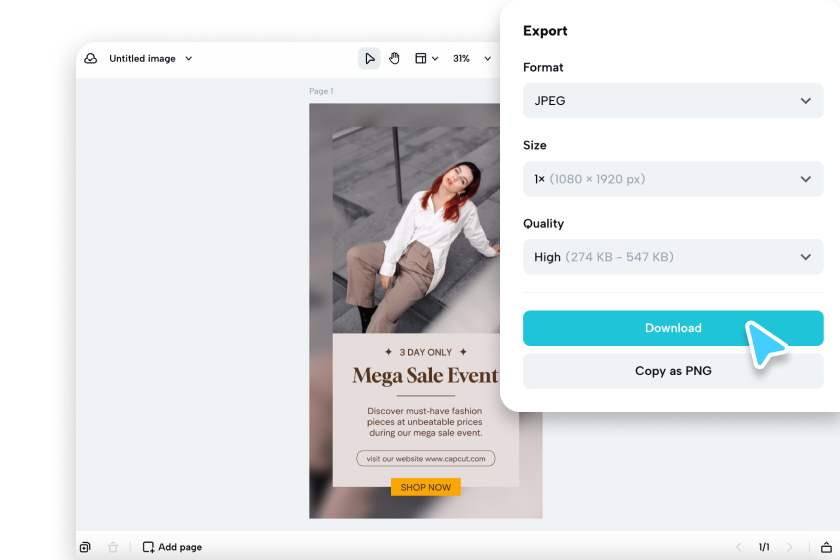
Task: Click the page panel icon at bottom right
Action: (826, 547)
